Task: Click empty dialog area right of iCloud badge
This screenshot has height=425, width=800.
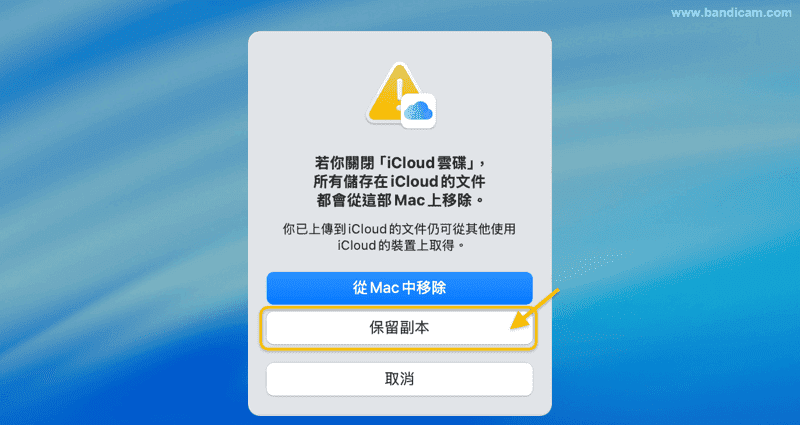Action: [492, 94]
